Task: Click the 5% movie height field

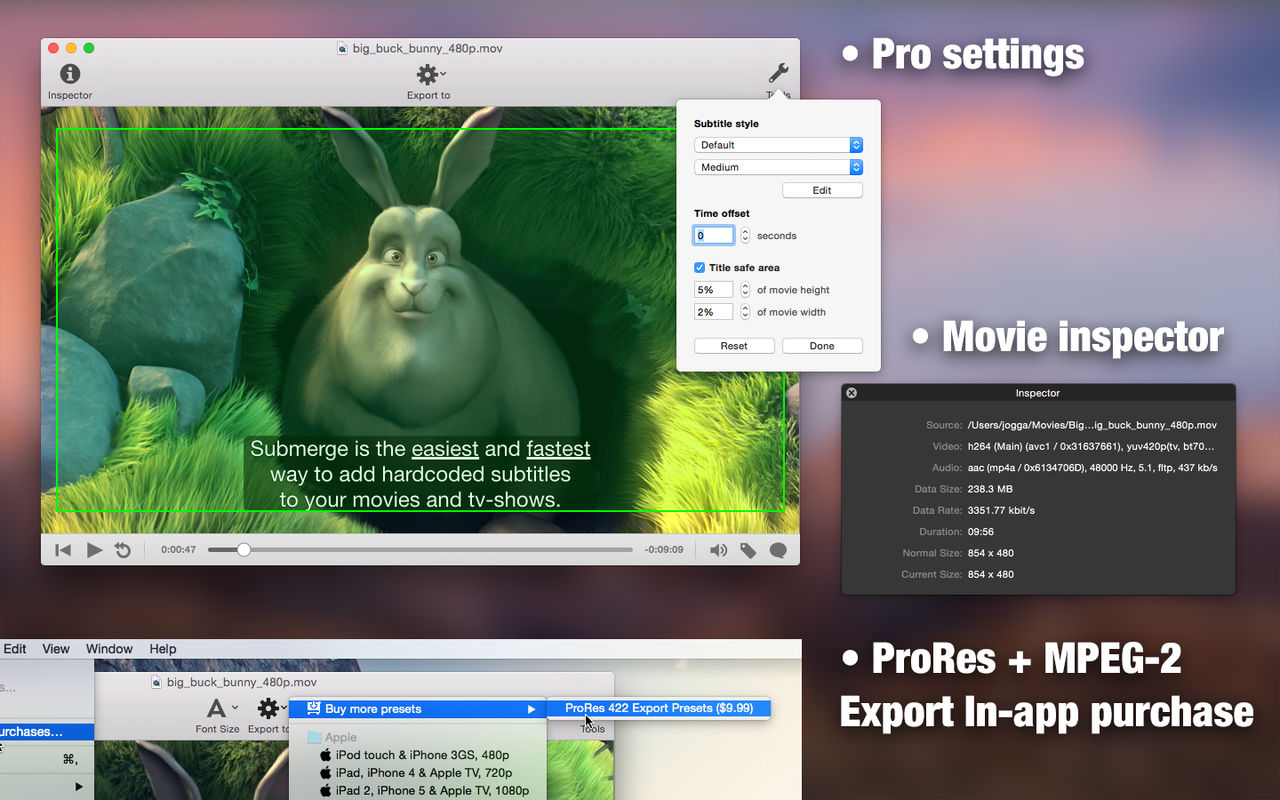Action: click(714, 290)
